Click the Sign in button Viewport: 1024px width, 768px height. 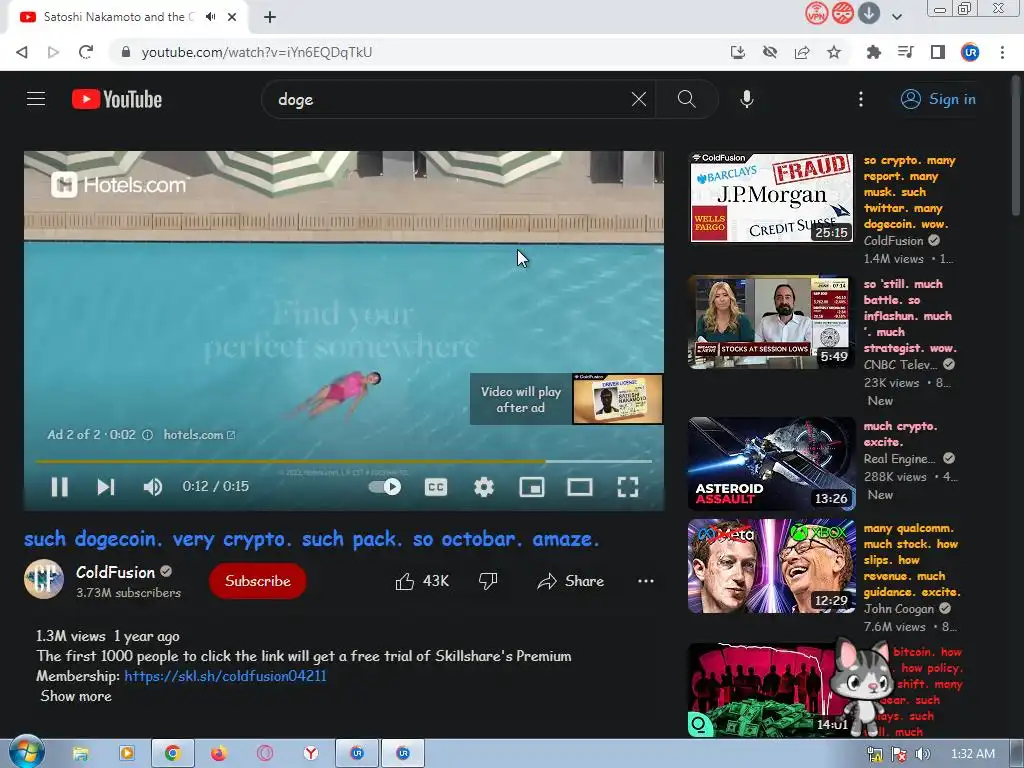(x=938, y=99)
